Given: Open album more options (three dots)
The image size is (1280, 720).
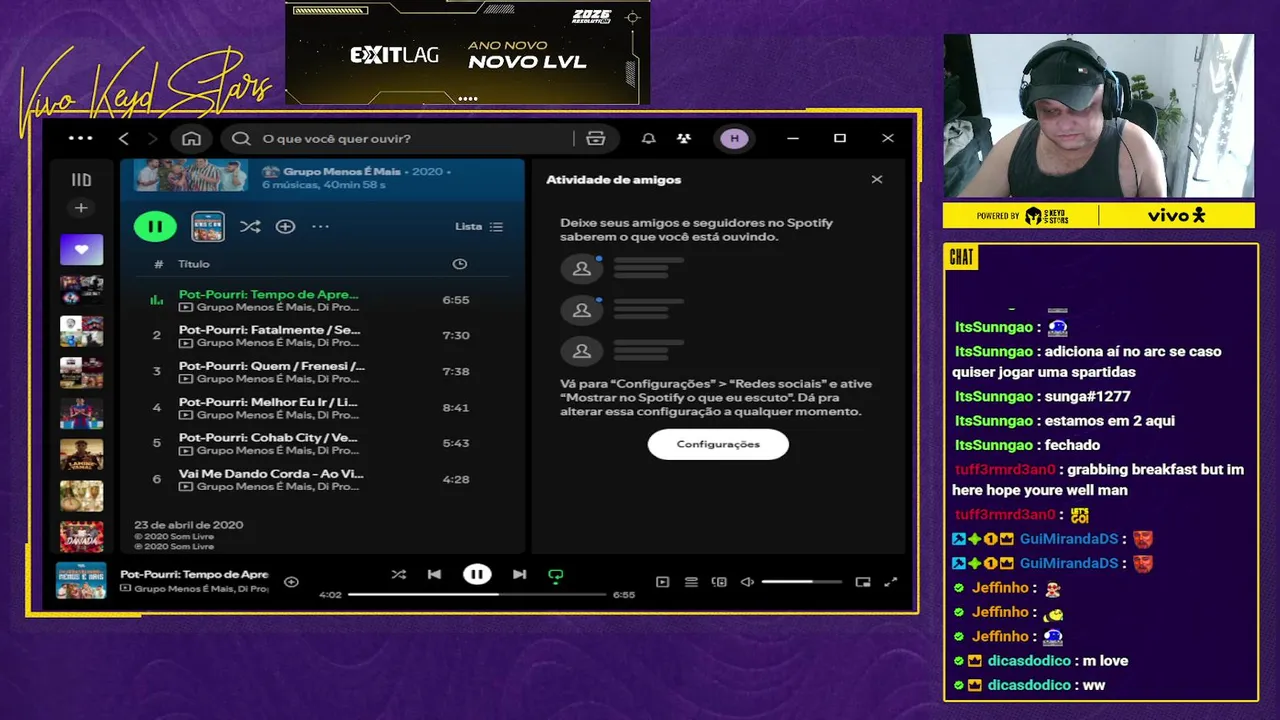Looking at the screenshot, I should coord(320,226).
